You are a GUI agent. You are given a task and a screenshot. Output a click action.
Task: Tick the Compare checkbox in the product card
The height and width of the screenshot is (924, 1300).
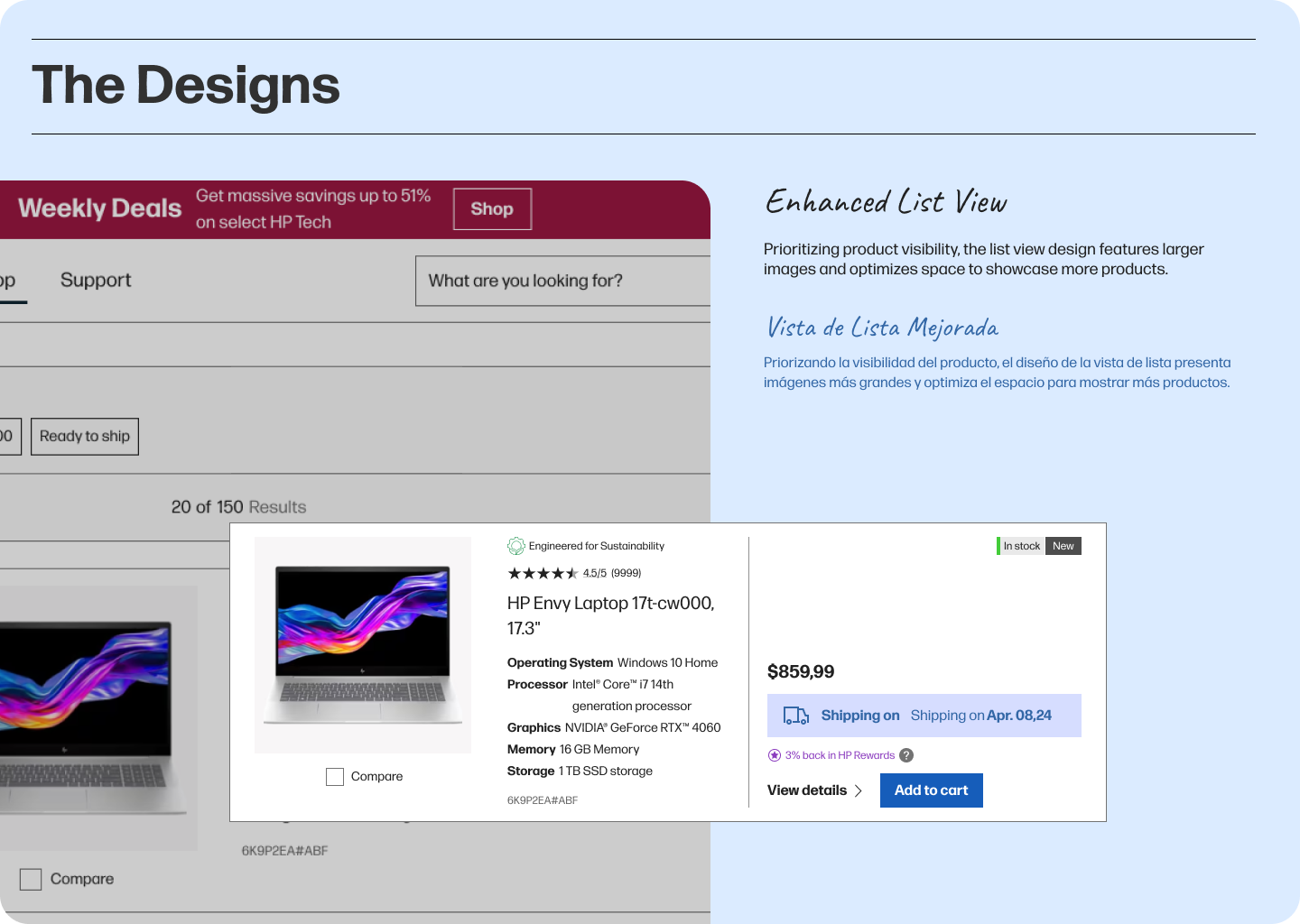[335, 777]
